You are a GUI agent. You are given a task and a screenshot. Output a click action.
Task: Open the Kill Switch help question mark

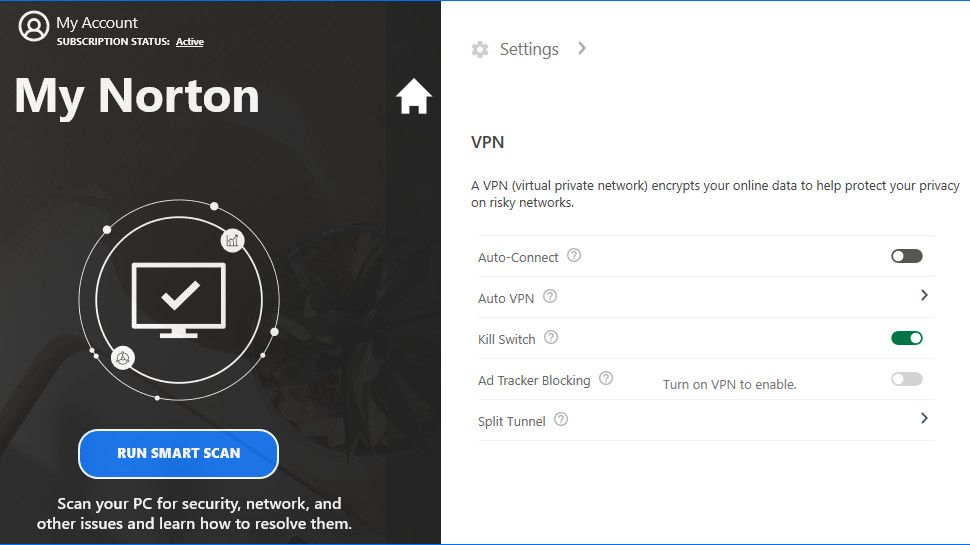pos(551,338)
